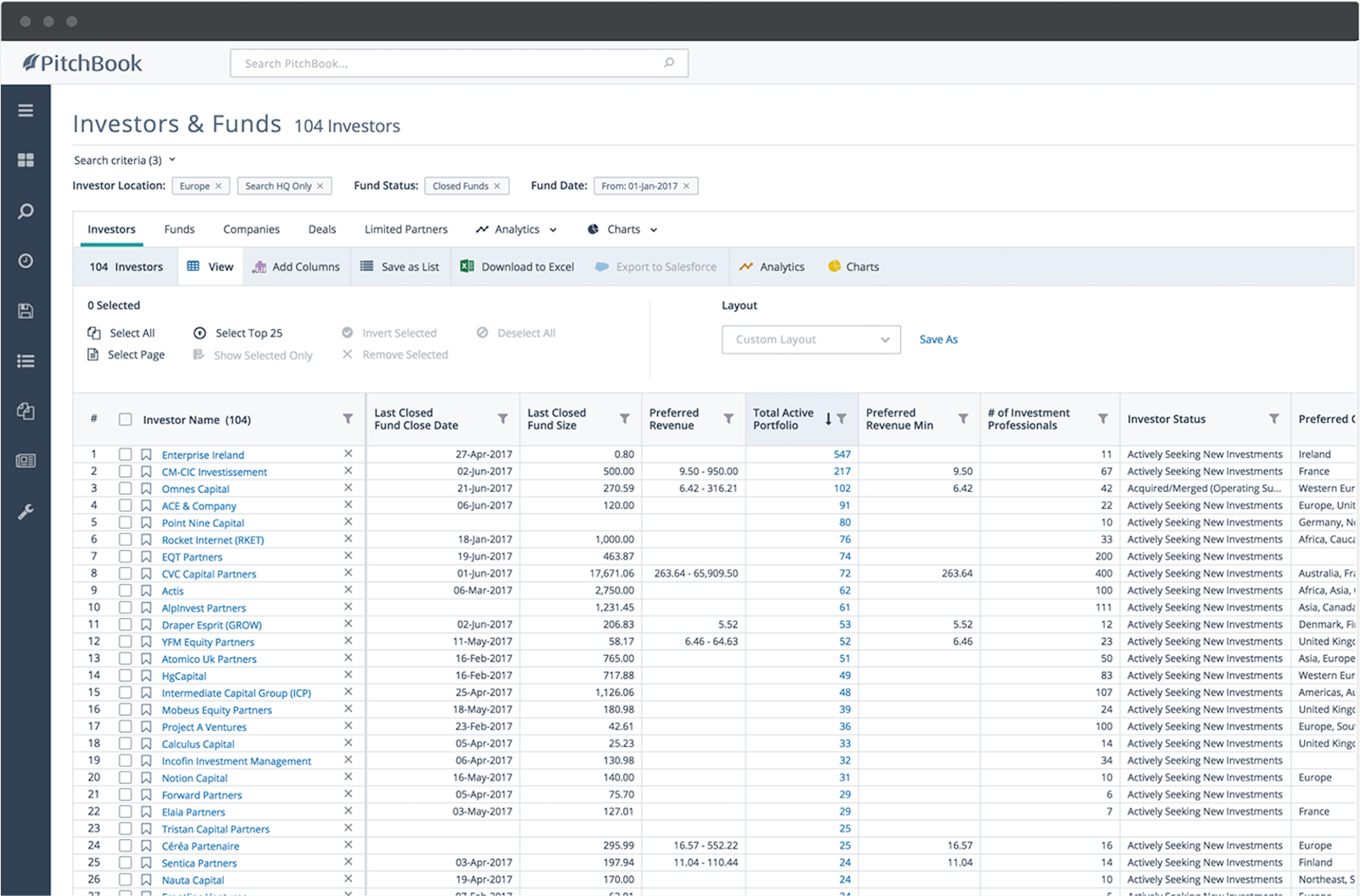Open the news icon in sidebar
Screen dimensions: 1360x896
click(x=25, y=461)
